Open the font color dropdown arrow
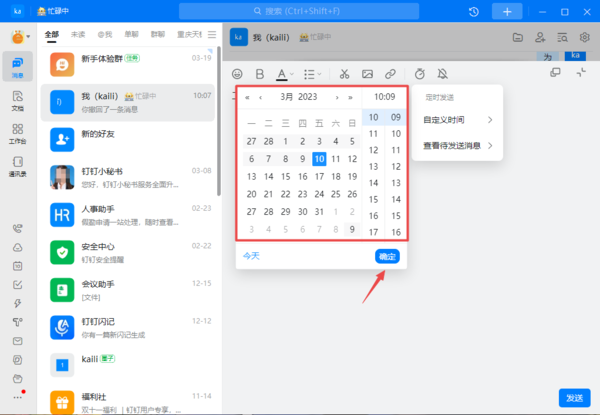The image size is (600, 415). (294, 74)
